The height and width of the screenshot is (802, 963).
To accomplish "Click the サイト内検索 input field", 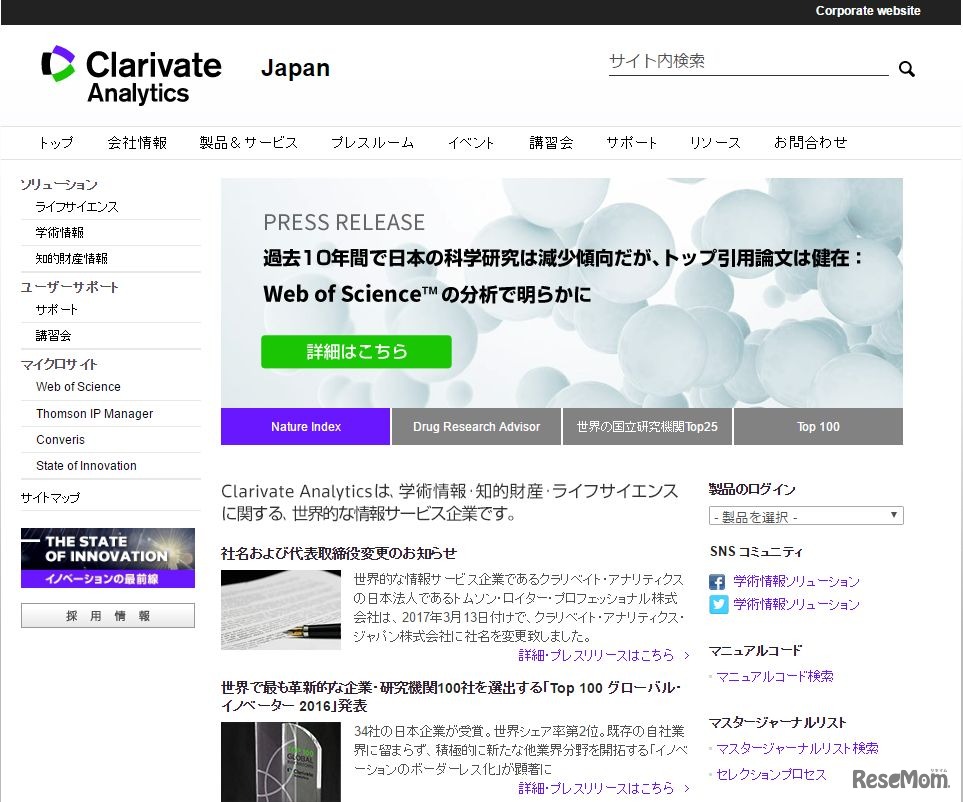I will (x=745, y=62).
